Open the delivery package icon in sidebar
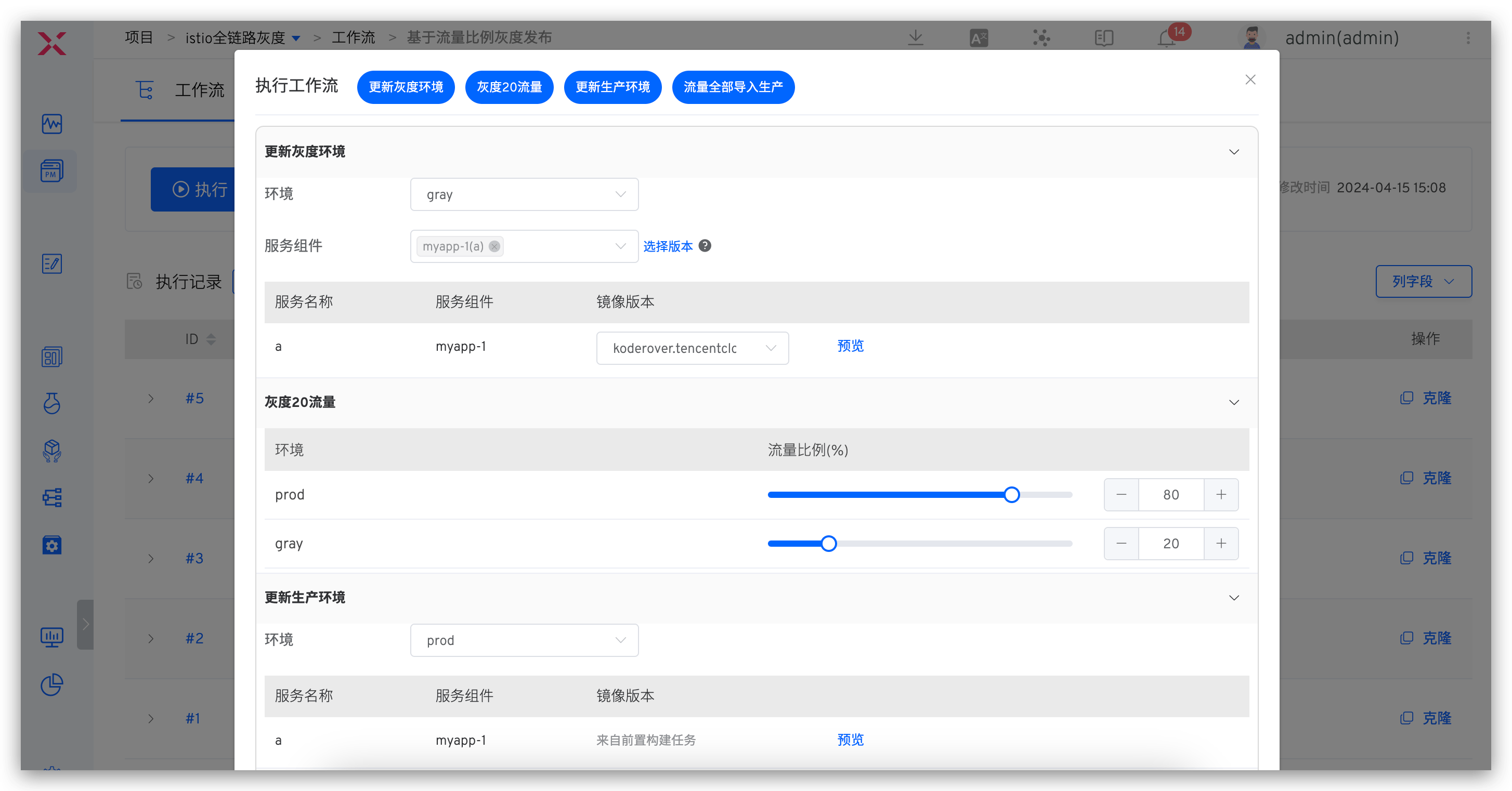Screen dimensions: 1512x791 pyautogui.click(x=51, y=451)
